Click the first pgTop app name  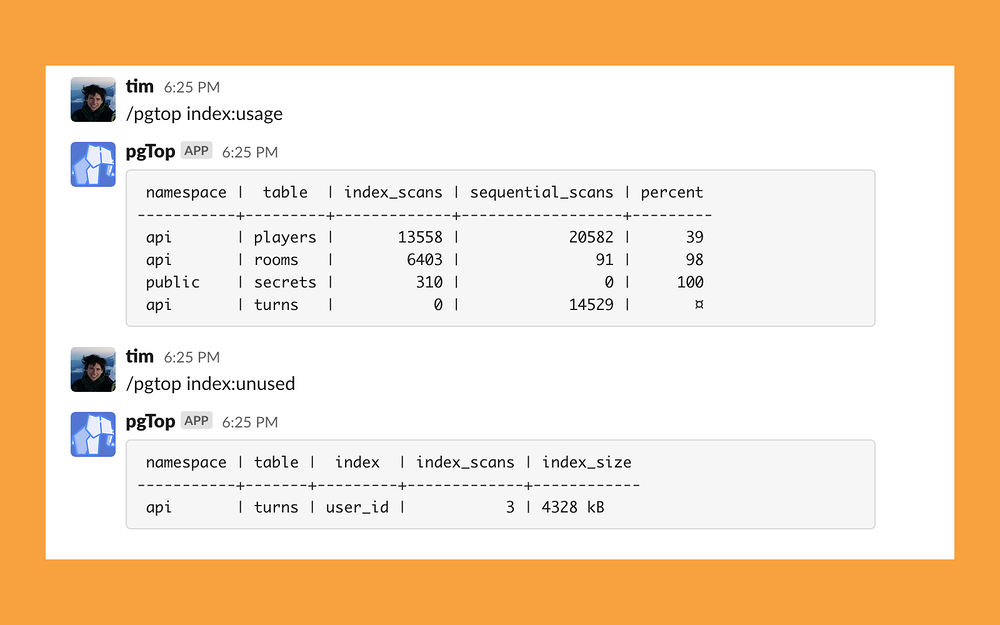(x=151, y=152)
